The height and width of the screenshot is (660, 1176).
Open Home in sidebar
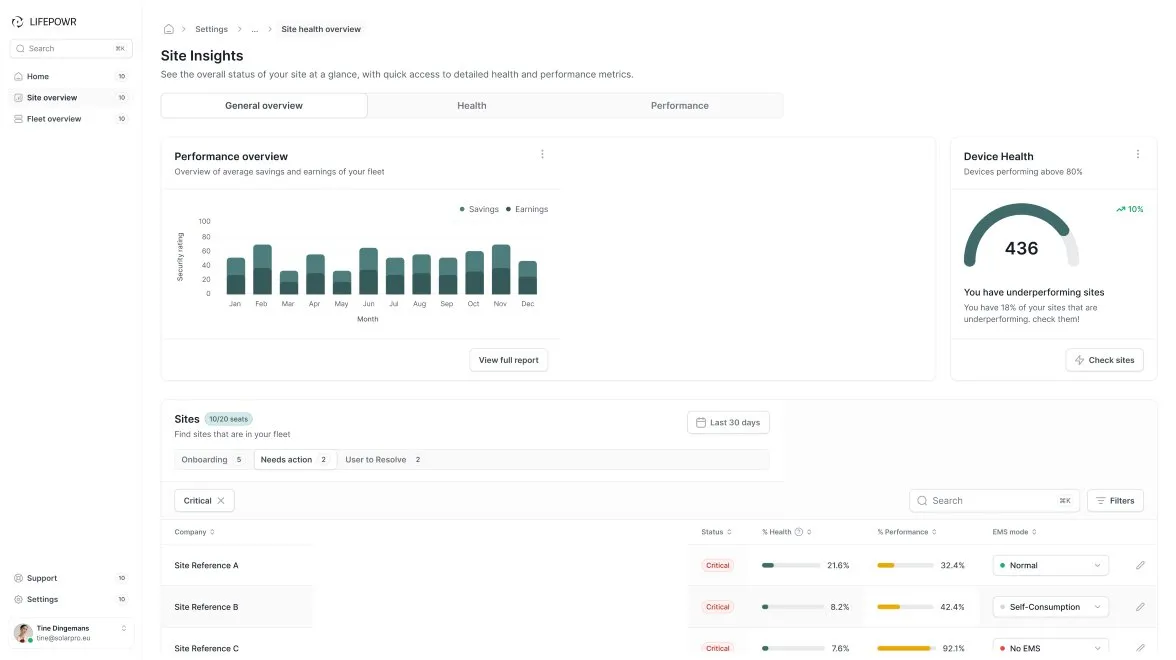click(x=70, y=76)
